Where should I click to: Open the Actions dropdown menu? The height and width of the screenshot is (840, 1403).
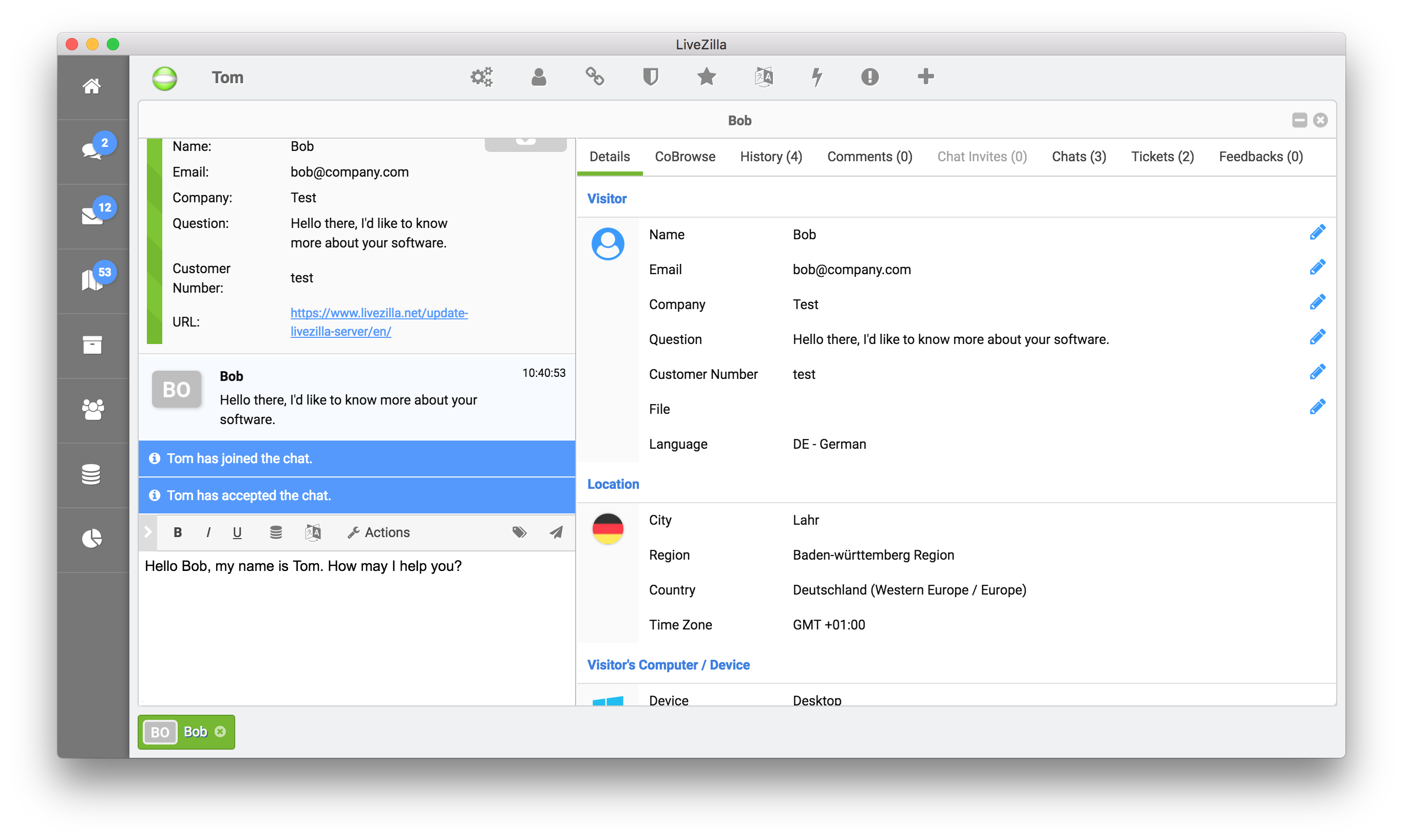tap(378, 532)
